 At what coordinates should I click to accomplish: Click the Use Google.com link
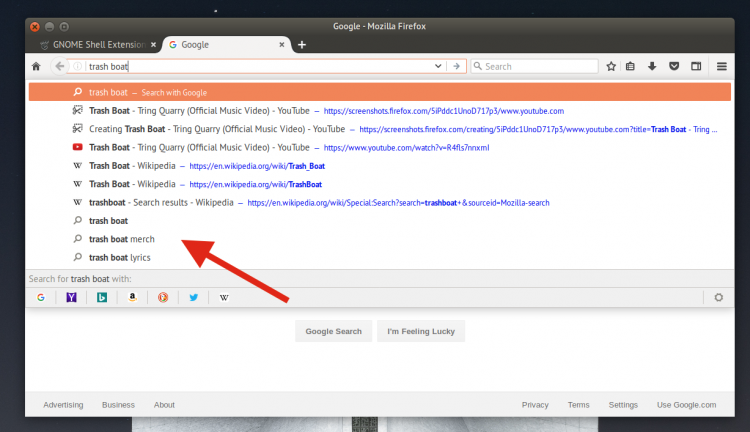click(686, 405)
